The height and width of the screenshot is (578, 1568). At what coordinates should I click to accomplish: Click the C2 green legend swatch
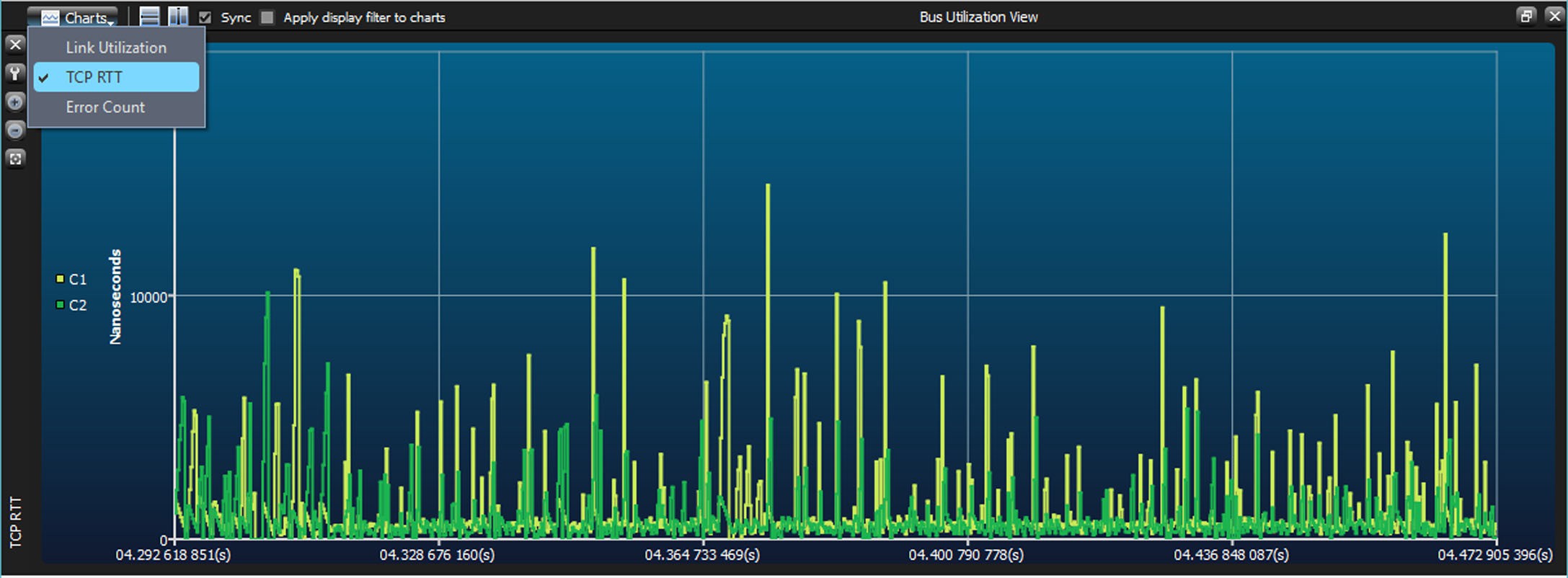(x=61, y=305)
